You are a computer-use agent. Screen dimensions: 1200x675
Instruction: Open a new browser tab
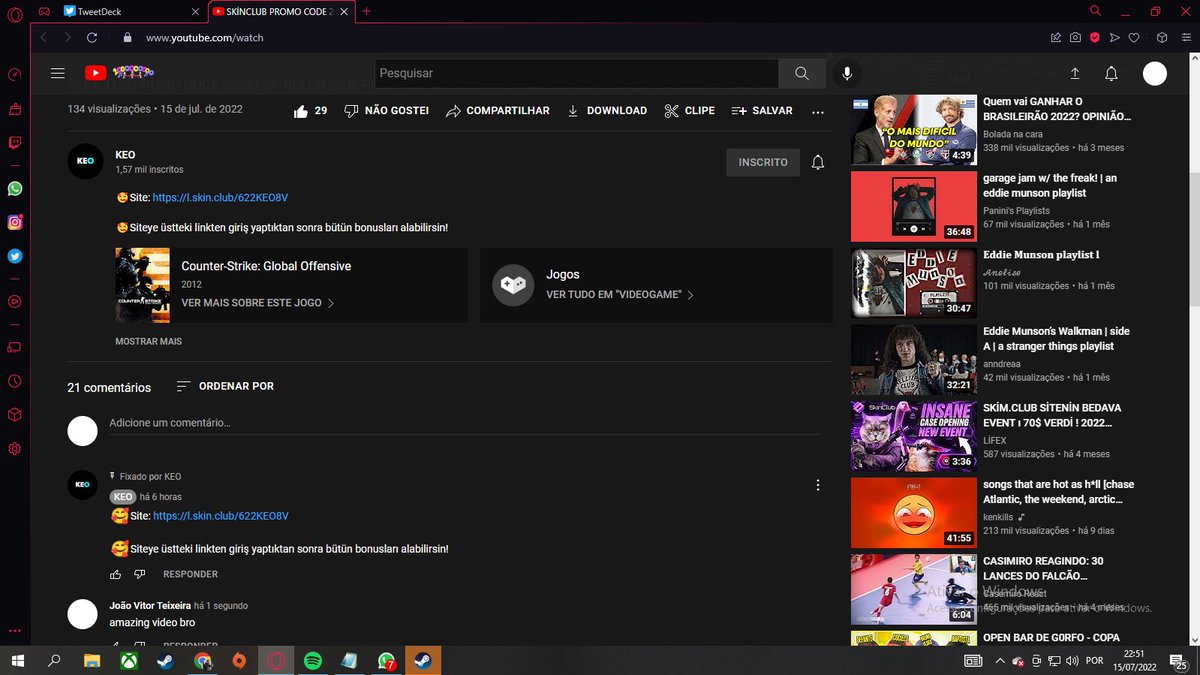click(x=367, y=11)
